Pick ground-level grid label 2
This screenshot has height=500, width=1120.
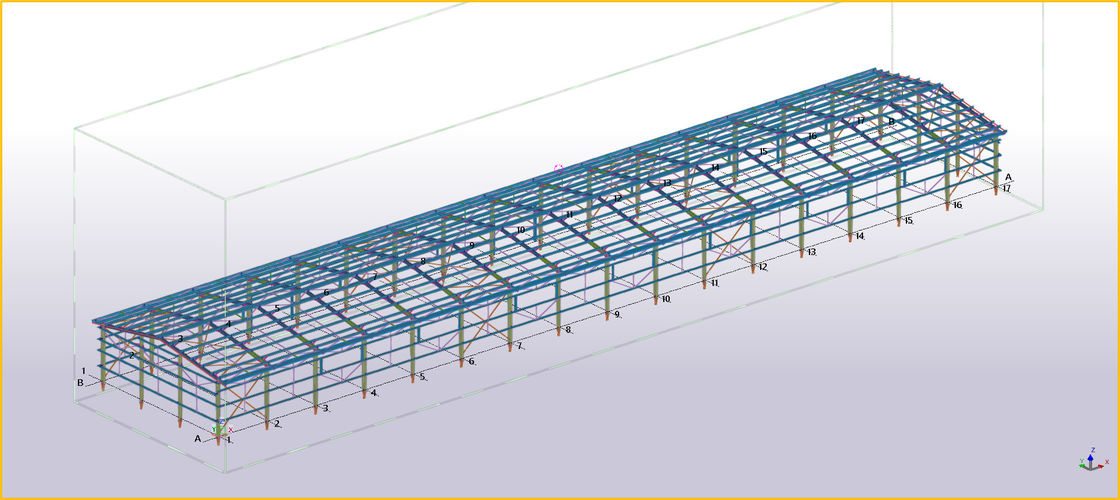click(x=277, y=424)
